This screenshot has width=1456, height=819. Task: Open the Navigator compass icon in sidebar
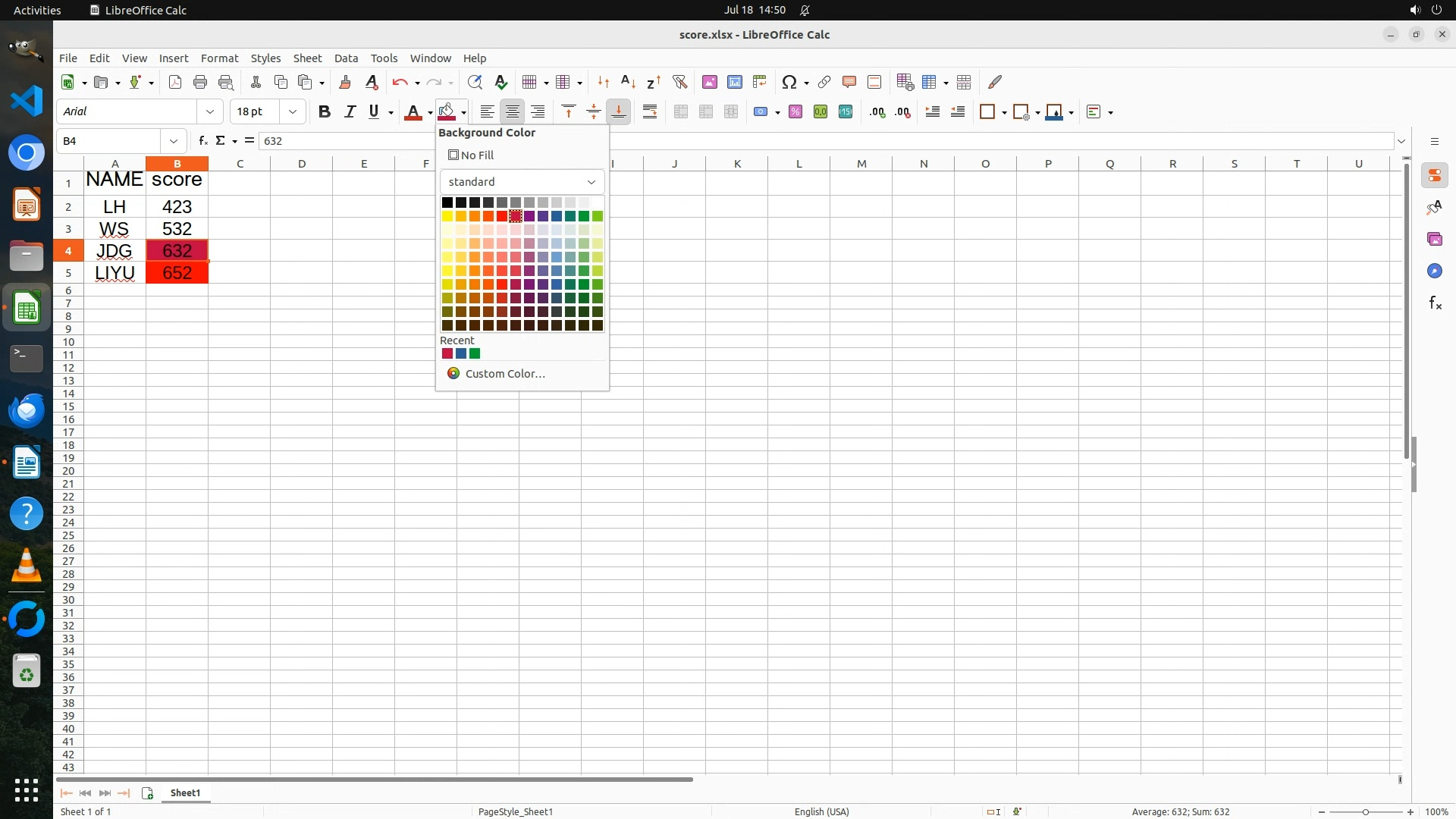pos(1435,271)
